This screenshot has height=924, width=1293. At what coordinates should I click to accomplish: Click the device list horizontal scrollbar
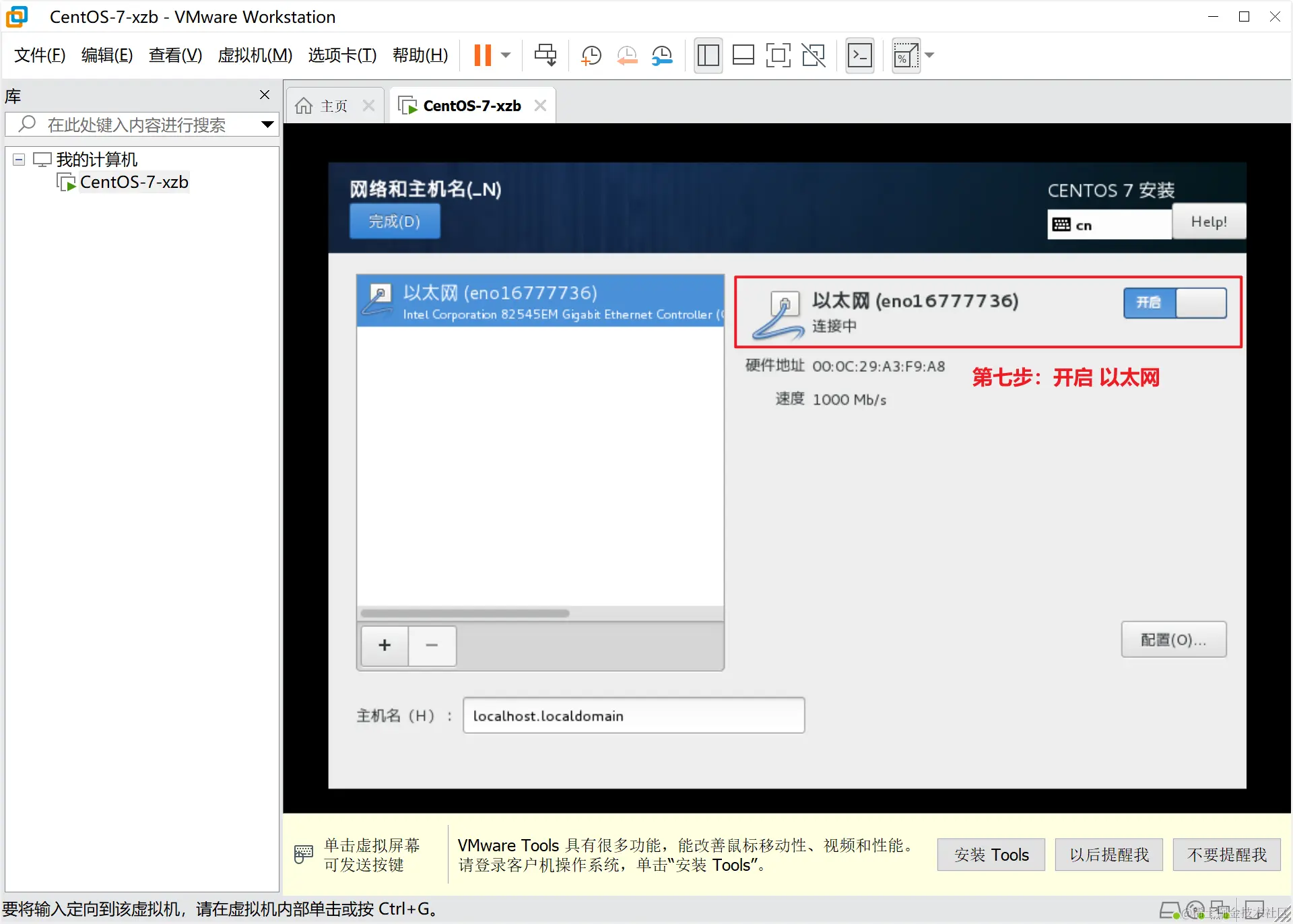pos(465,613)
